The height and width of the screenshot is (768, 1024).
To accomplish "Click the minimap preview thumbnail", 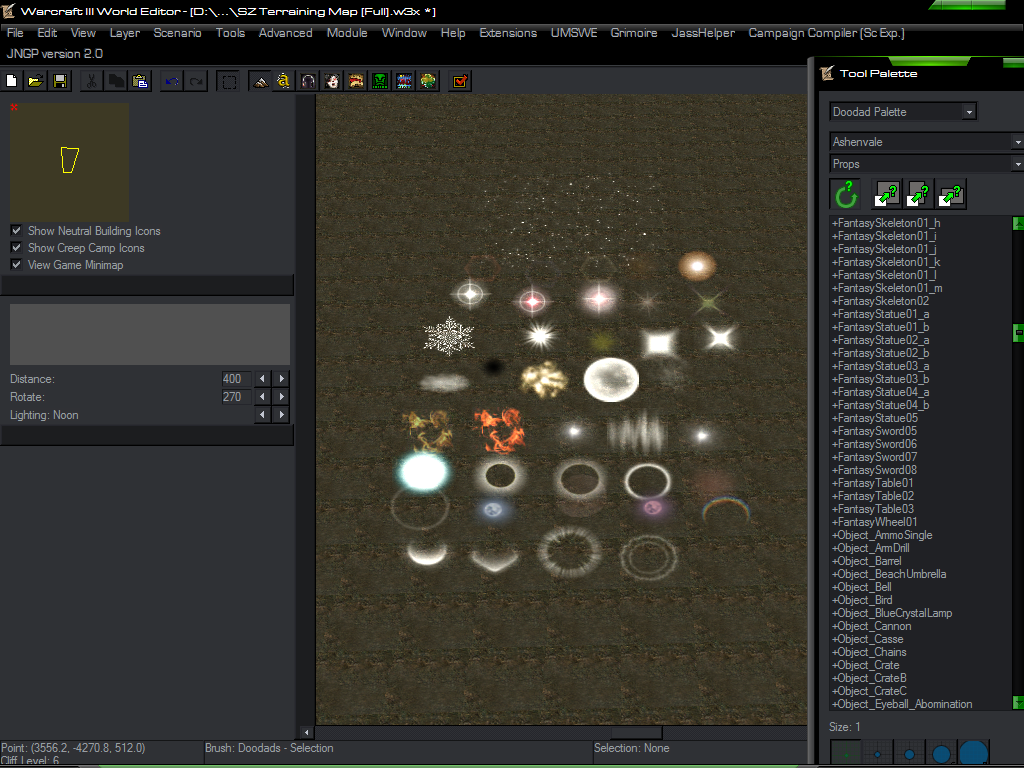I will [x=69, y=162].
